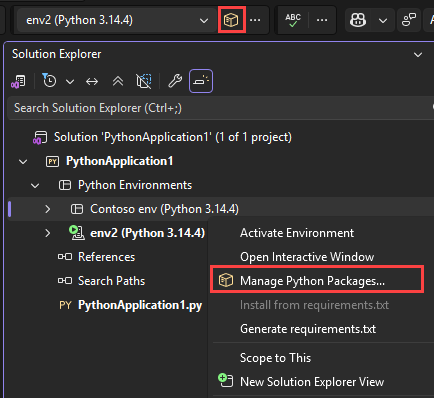Image resolution: width=434 pixels, height=398 pixels.
Task: Select Solution 'PythonApplication1' node
Action: tap(173, 137)
